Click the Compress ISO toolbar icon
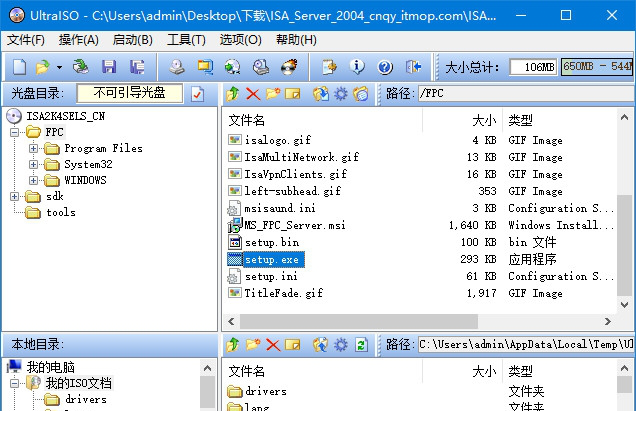636x427 pixels. (x=261, y=67)
